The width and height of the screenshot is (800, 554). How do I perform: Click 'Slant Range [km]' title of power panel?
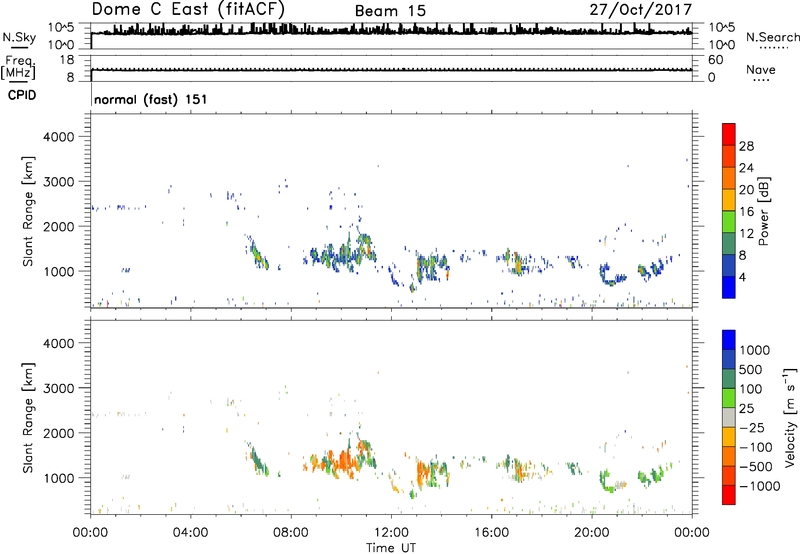pos(28,211)
